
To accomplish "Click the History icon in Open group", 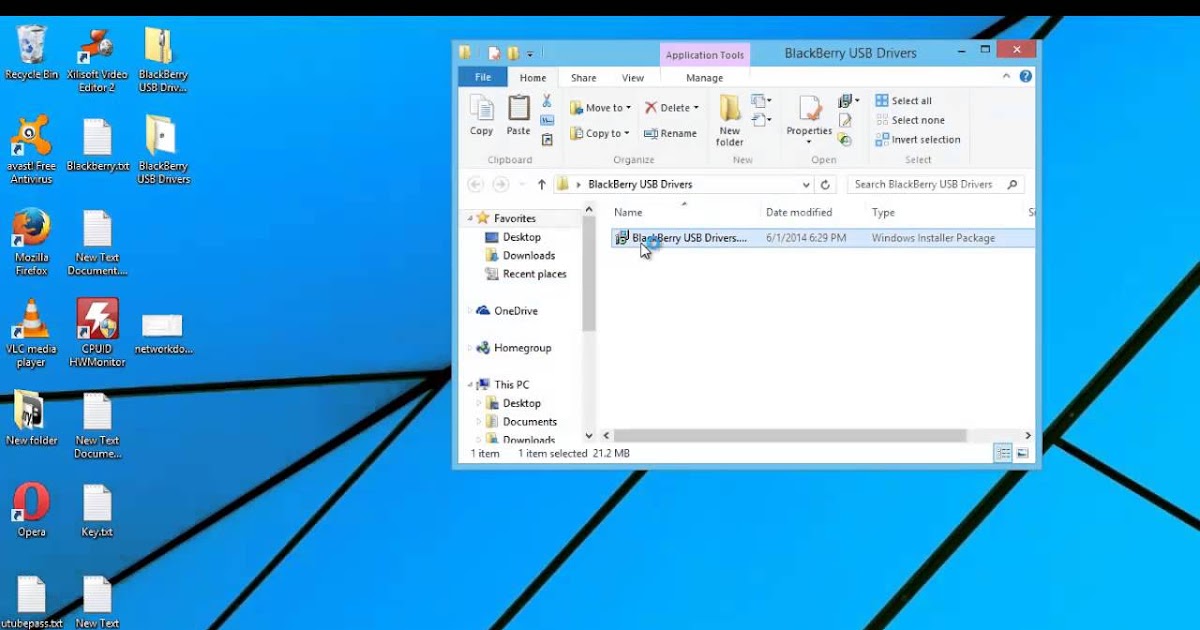I will (x=845, y=140).
